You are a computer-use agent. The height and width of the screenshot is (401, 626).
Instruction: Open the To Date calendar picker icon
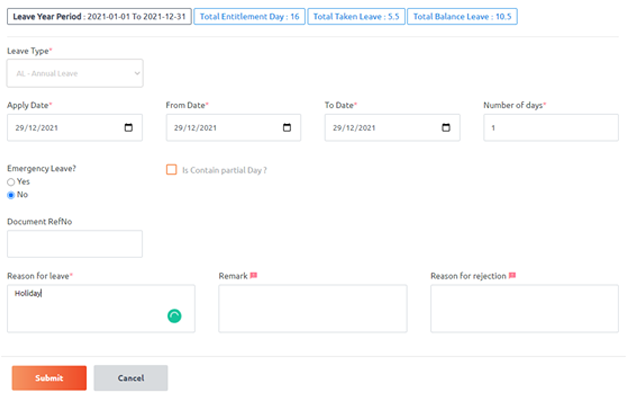tap(446, 128)
